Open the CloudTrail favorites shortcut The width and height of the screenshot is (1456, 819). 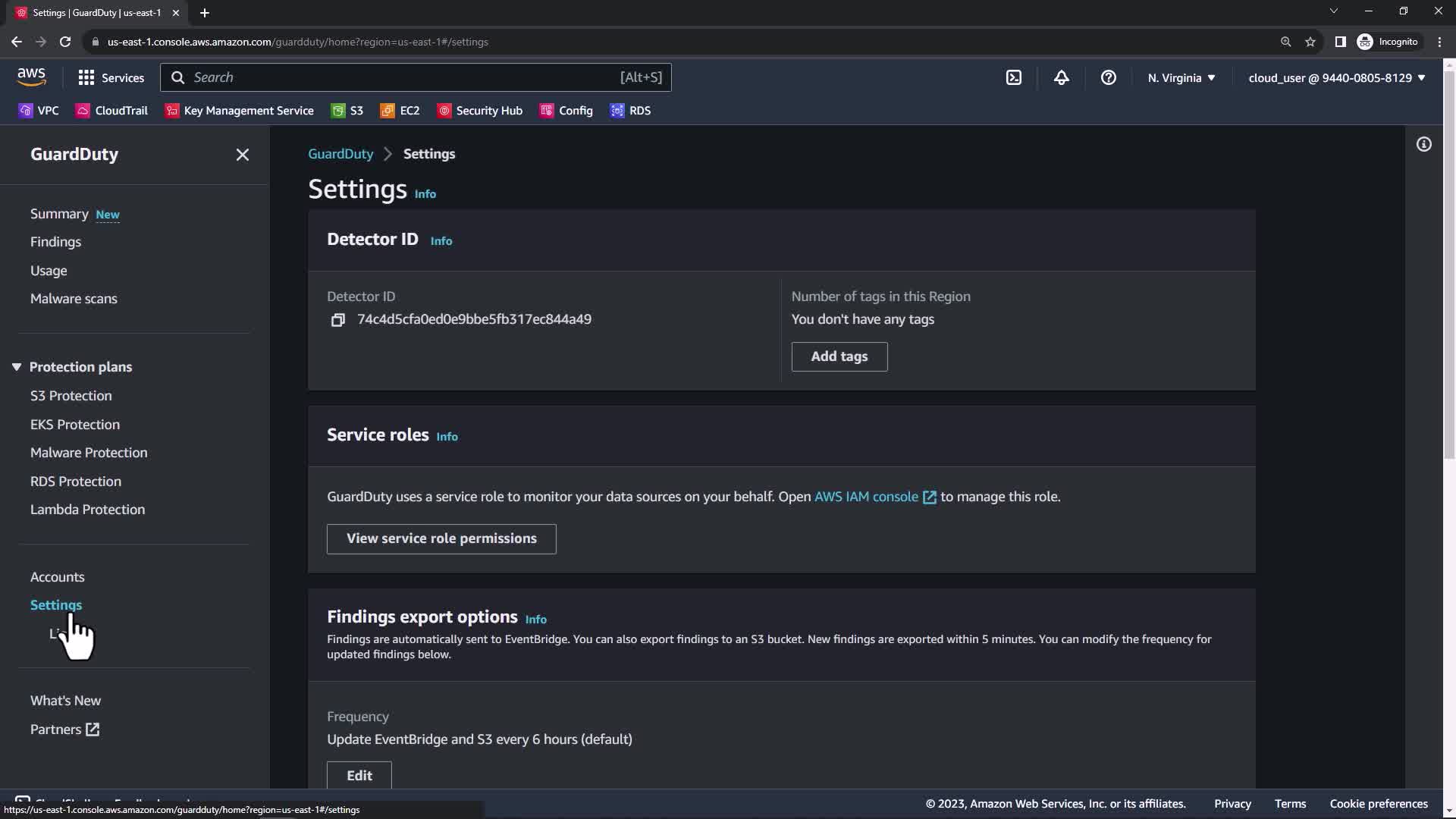pos(111,111)
